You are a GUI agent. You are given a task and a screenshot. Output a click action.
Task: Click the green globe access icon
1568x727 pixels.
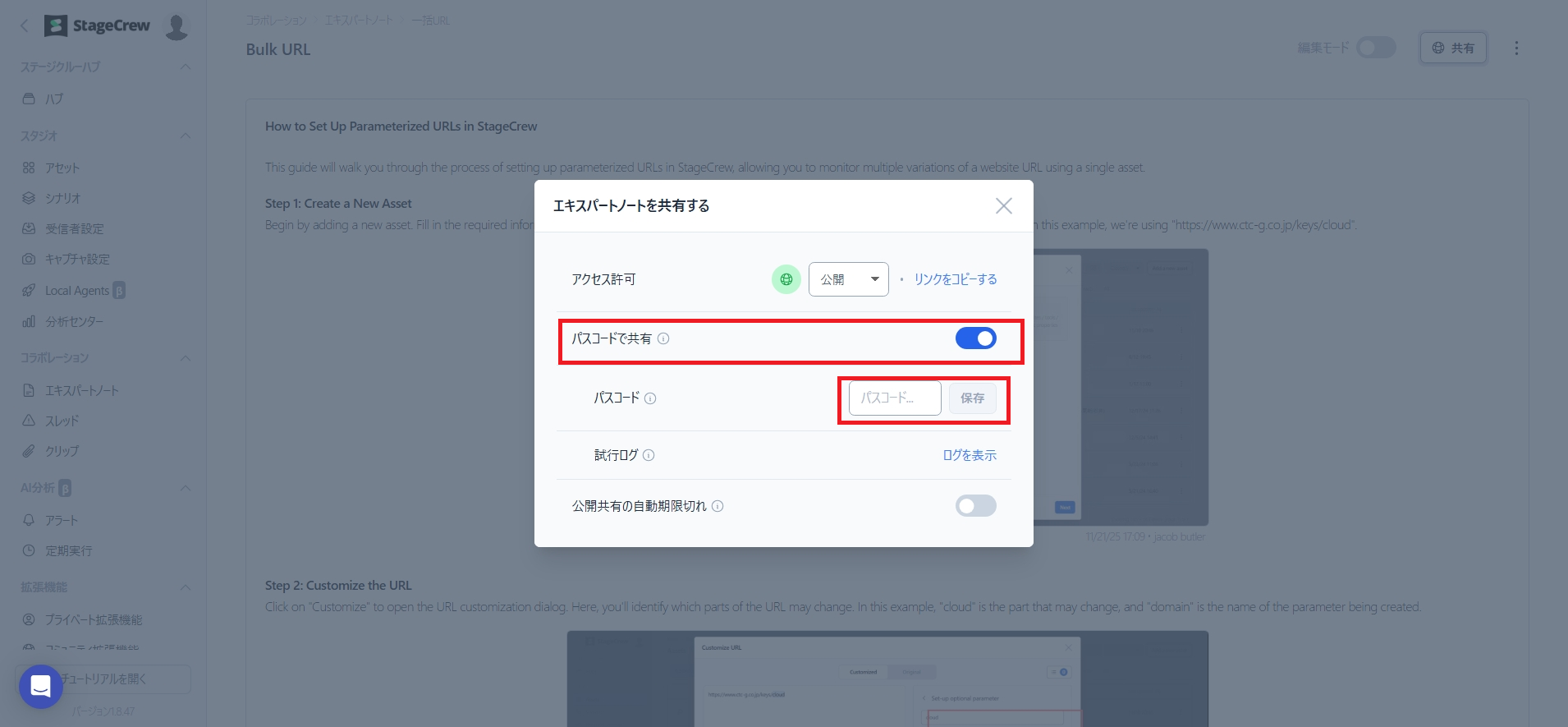click(x=786, y=279)
